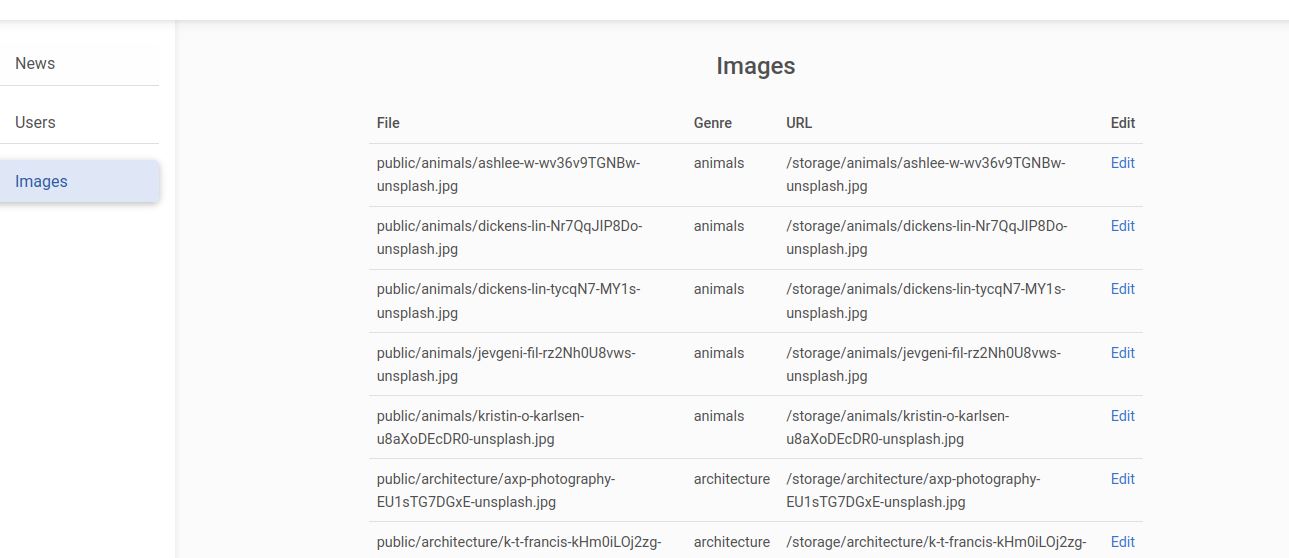Select the Images sidebar item
This screenshot has height=558, width=1289.
click(x=79, y=181)
